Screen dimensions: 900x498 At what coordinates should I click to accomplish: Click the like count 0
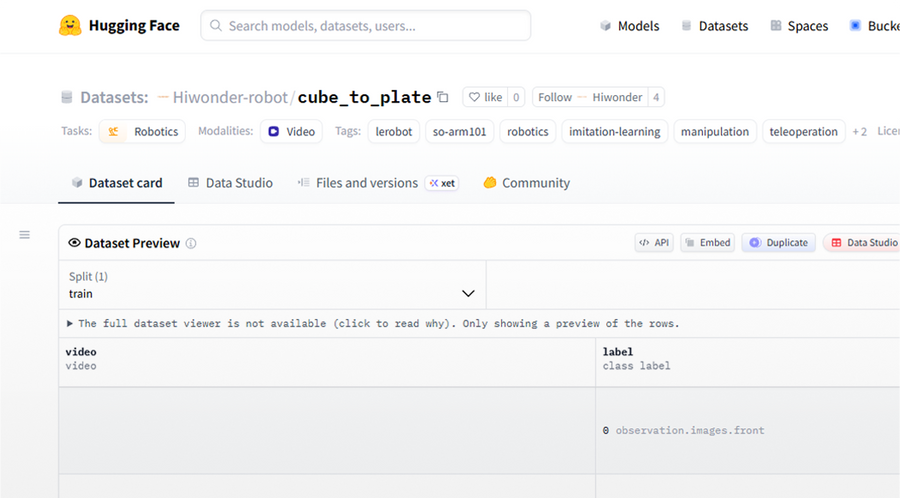[516, 97]
